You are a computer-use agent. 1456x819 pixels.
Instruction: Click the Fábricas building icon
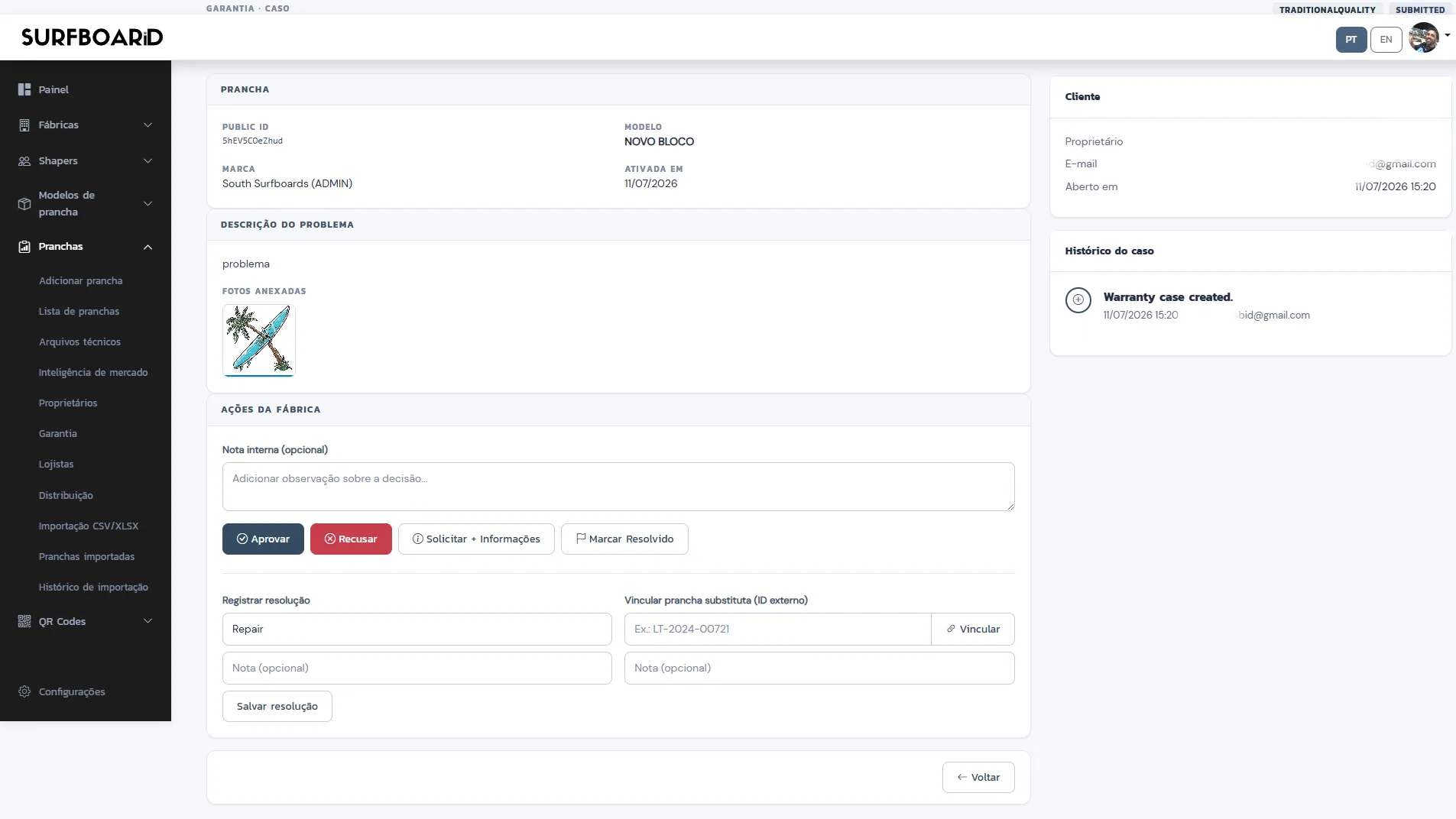tap(24, 125)
